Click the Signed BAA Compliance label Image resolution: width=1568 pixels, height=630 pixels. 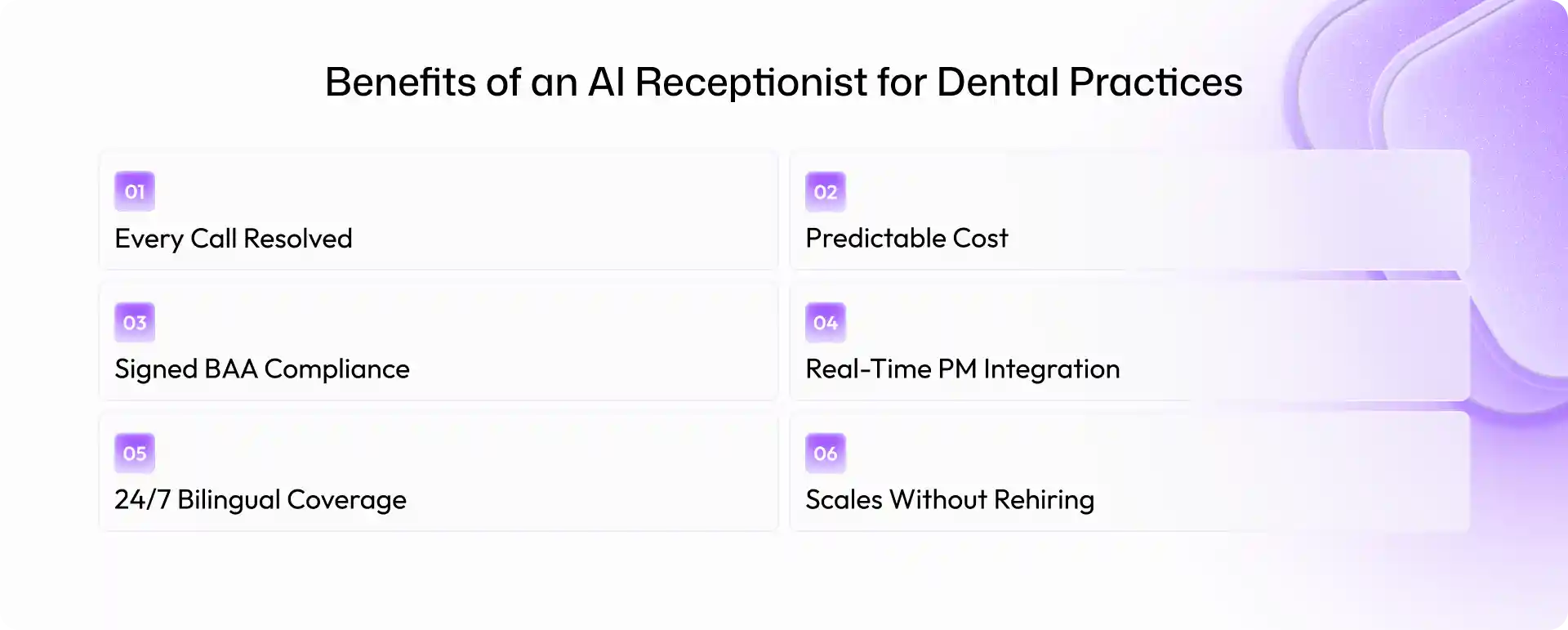point(262,369)
